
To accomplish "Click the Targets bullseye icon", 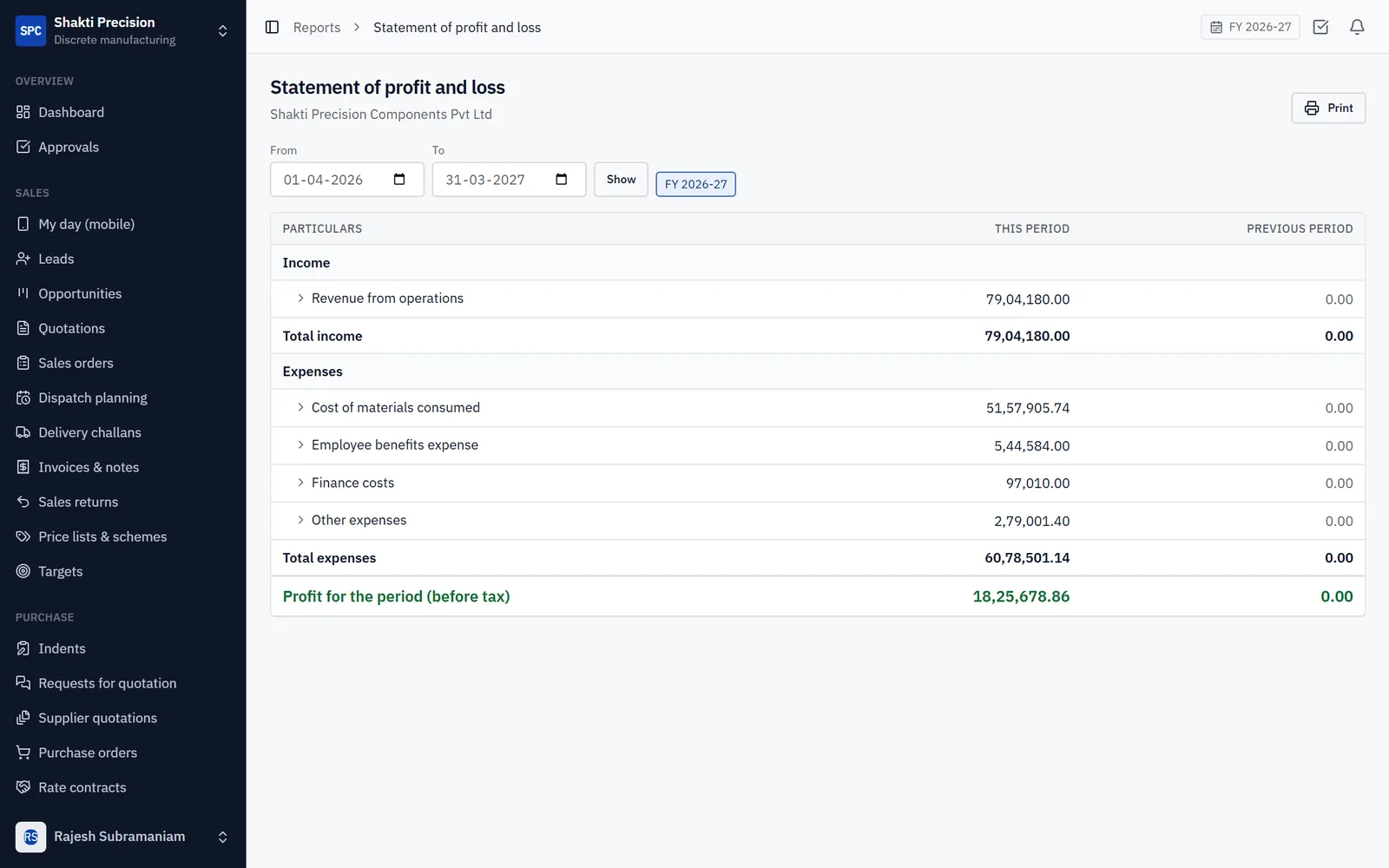I will [x=23, y=571].
